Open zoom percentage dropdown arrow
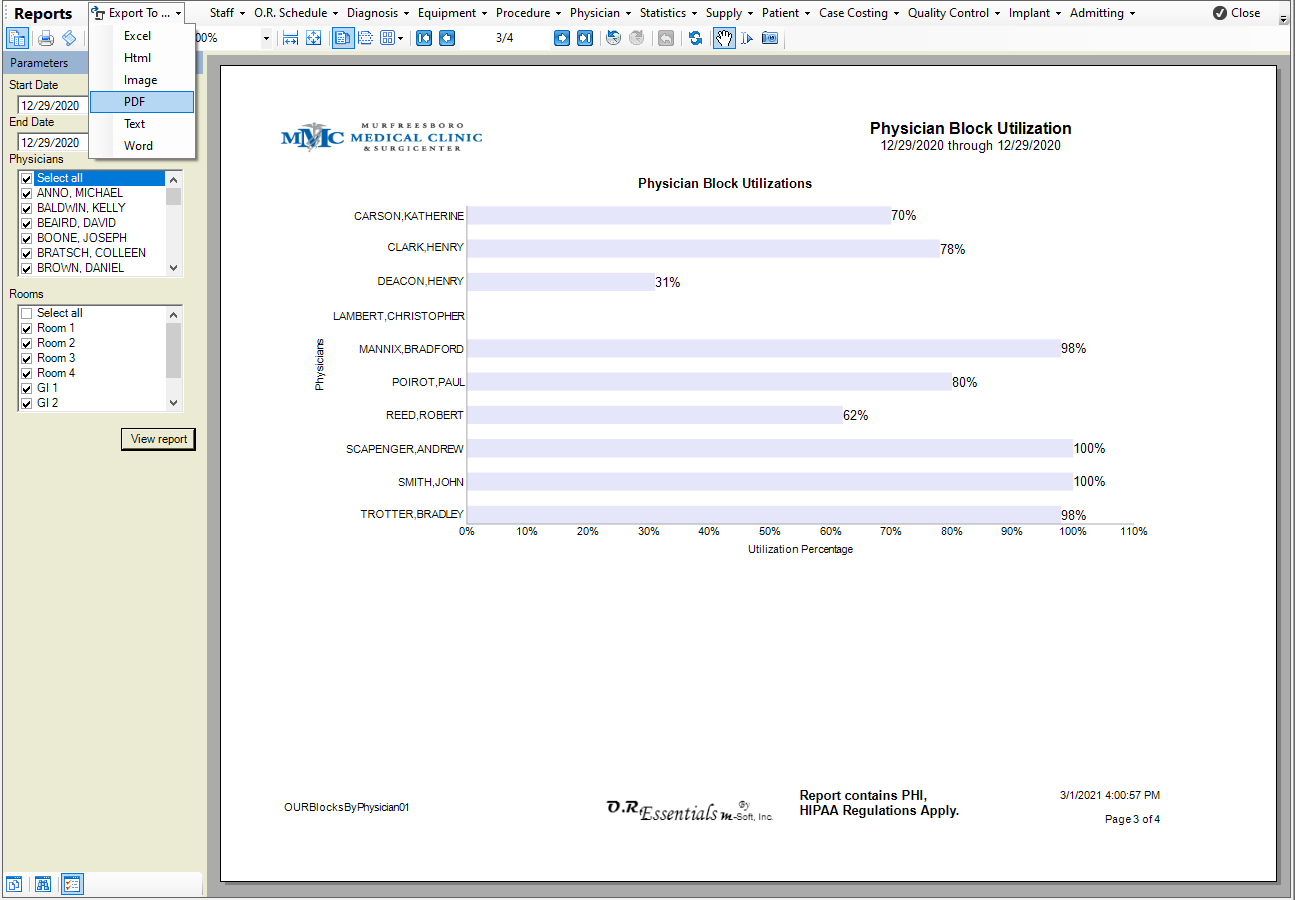This screenshot has height=900, width=1295. (x=266, y=38)
